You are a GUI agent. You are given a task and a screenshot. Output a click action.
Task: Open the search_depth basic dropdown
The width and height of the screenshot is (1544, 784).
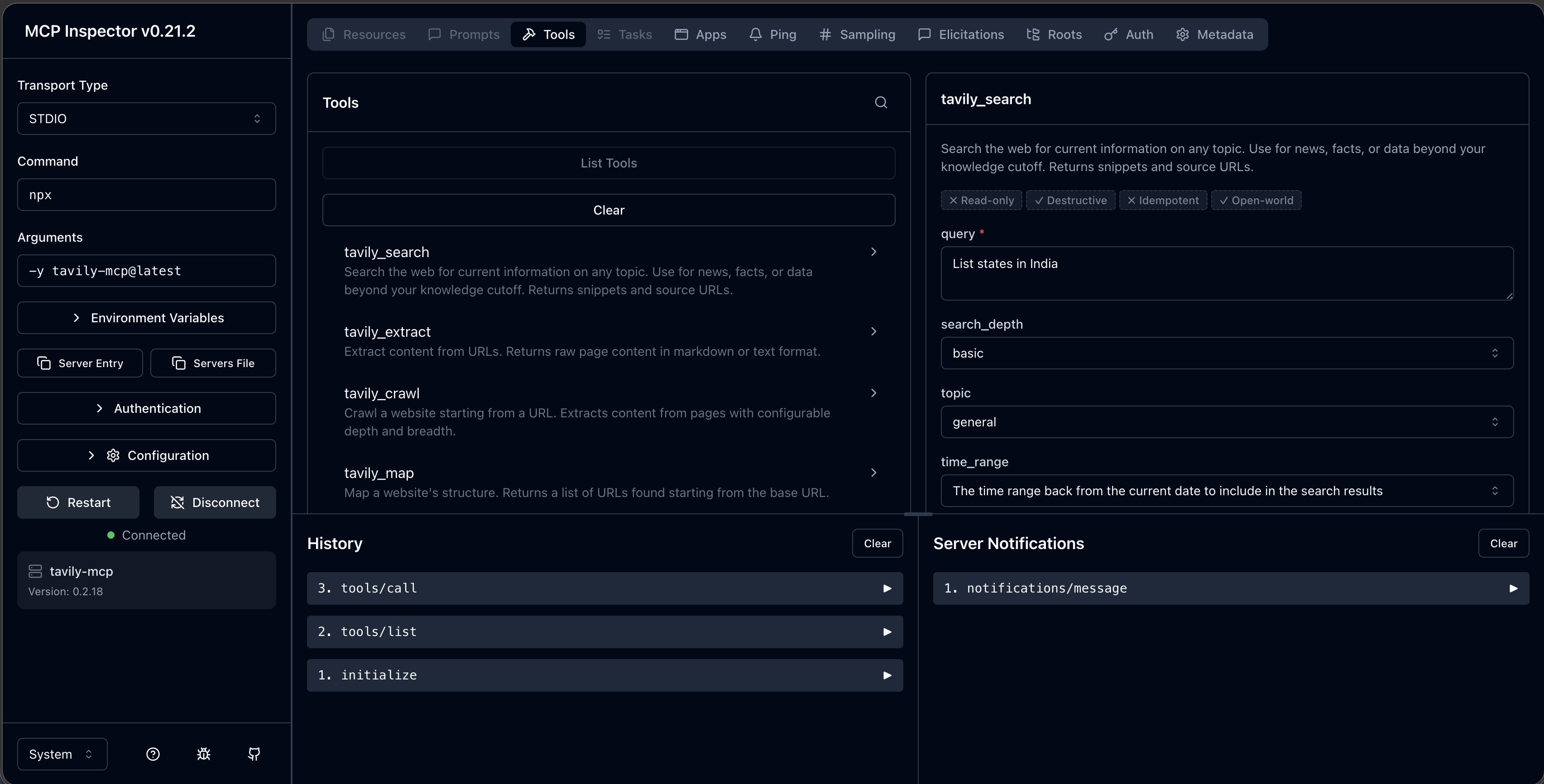(1227, 353)
